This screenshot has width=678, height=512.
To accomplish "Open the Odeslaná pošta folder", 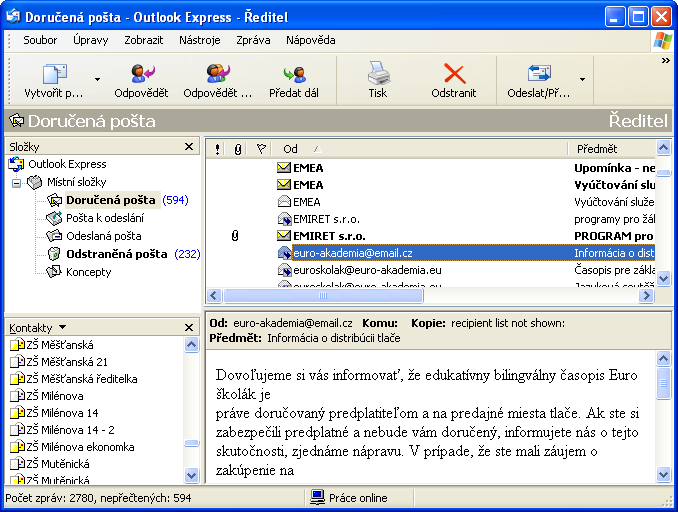I will point(104,236).
